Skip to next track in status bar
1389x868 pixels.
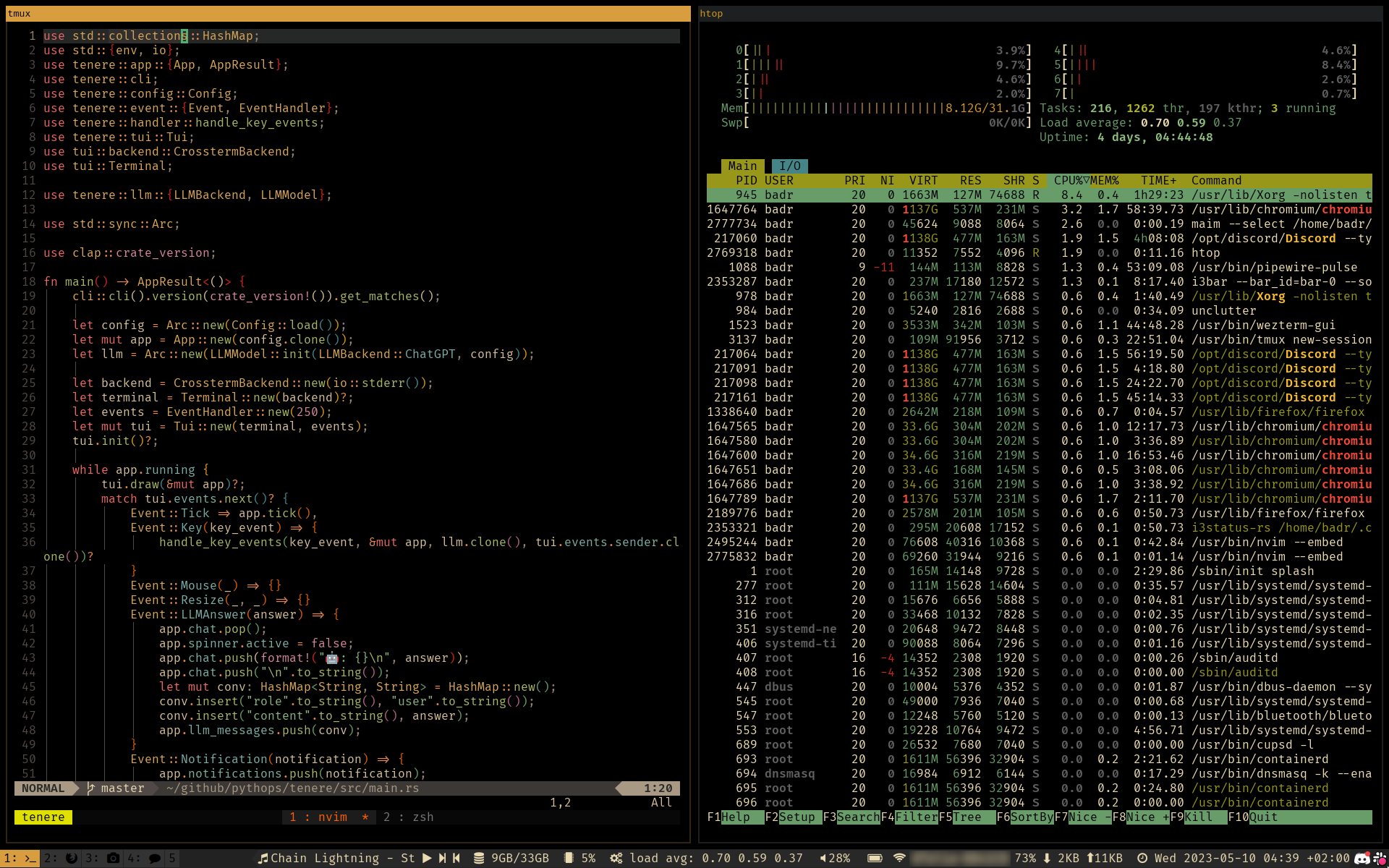(442, 858)
